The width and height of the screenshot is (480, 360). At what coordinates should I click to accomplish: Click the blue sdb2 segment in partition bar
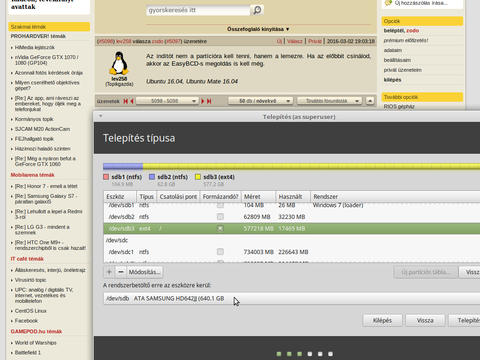[x=123, y=166]
